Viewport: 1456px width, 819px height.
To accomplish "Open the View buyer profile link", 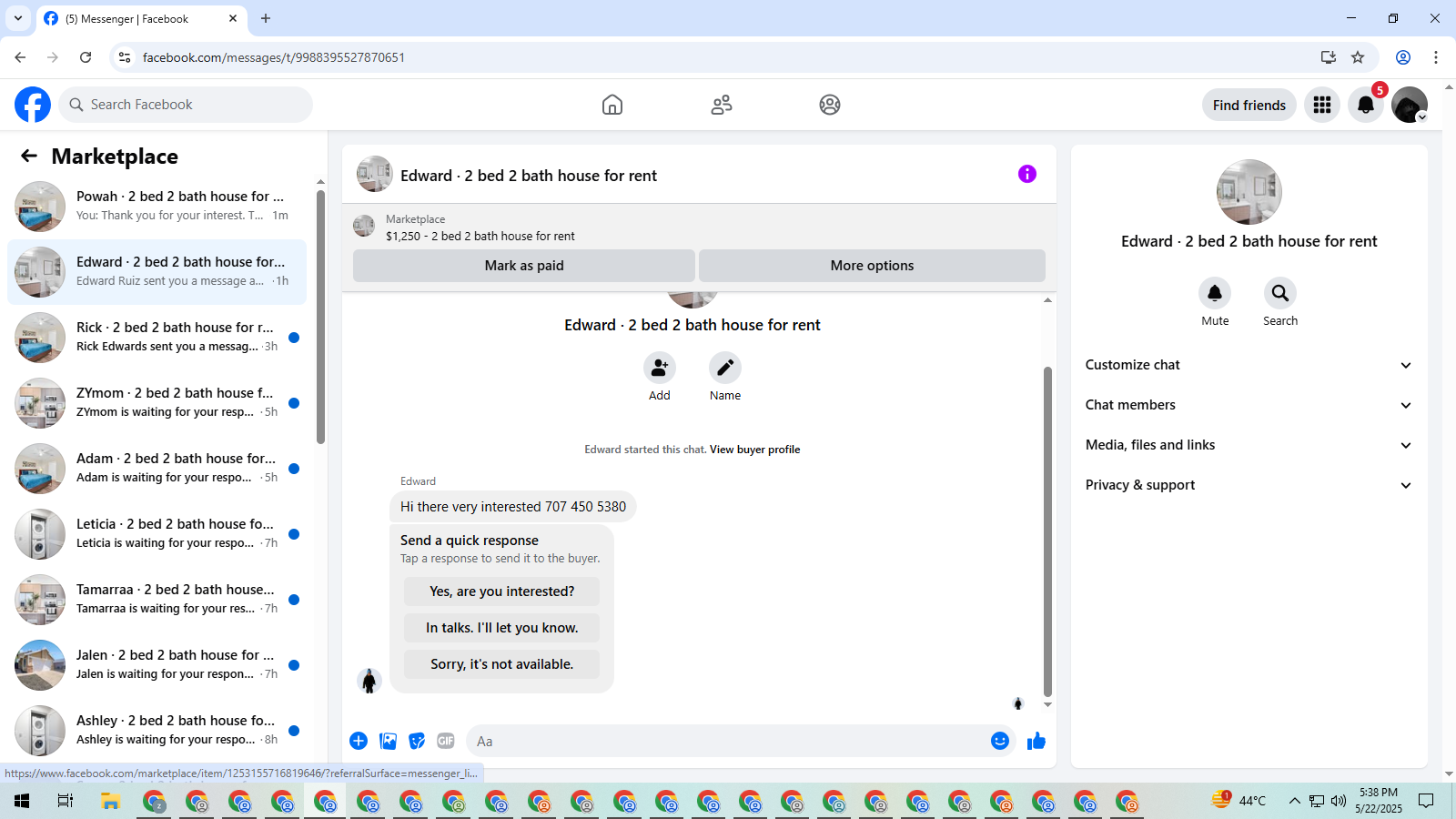I will point(754,450).
